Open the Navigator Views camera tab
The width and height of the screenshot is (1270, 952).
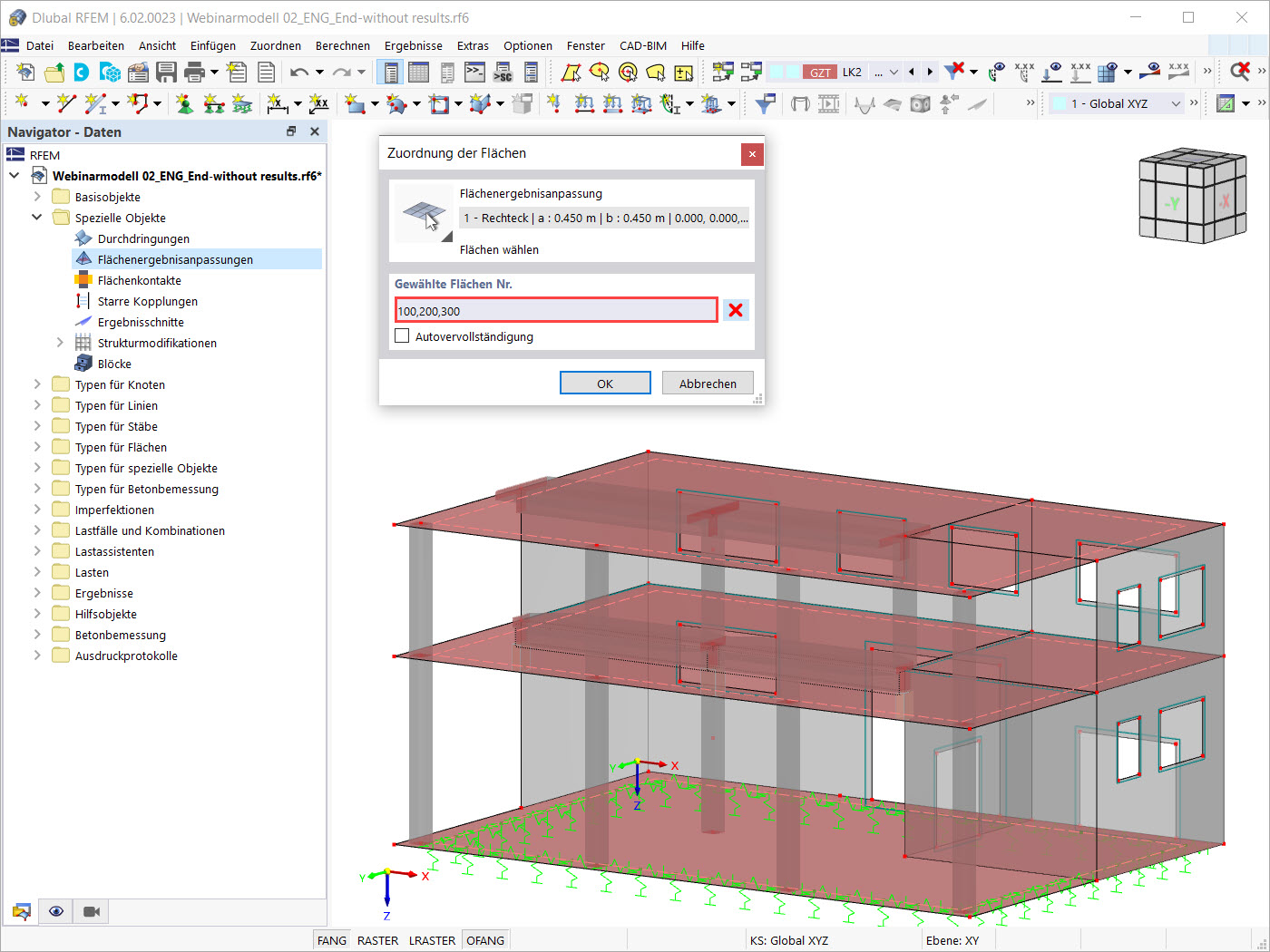coord(92,911)
